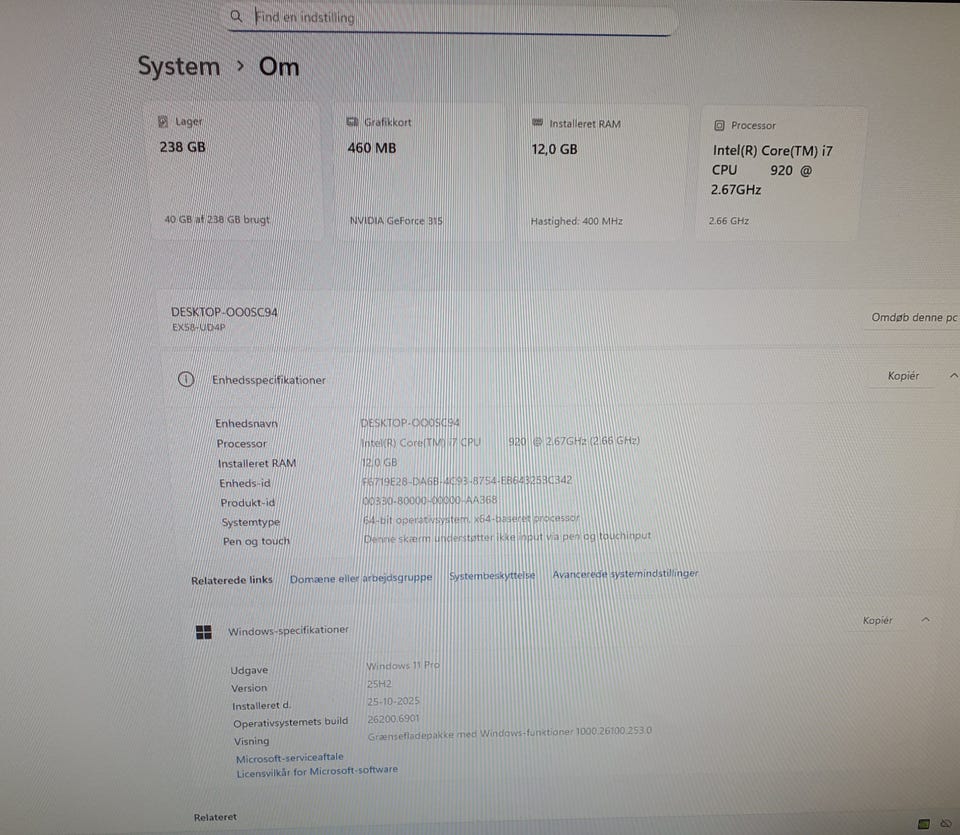Open 'Domæne eller arbejdsgruppe' link

[x=361, y=578]
